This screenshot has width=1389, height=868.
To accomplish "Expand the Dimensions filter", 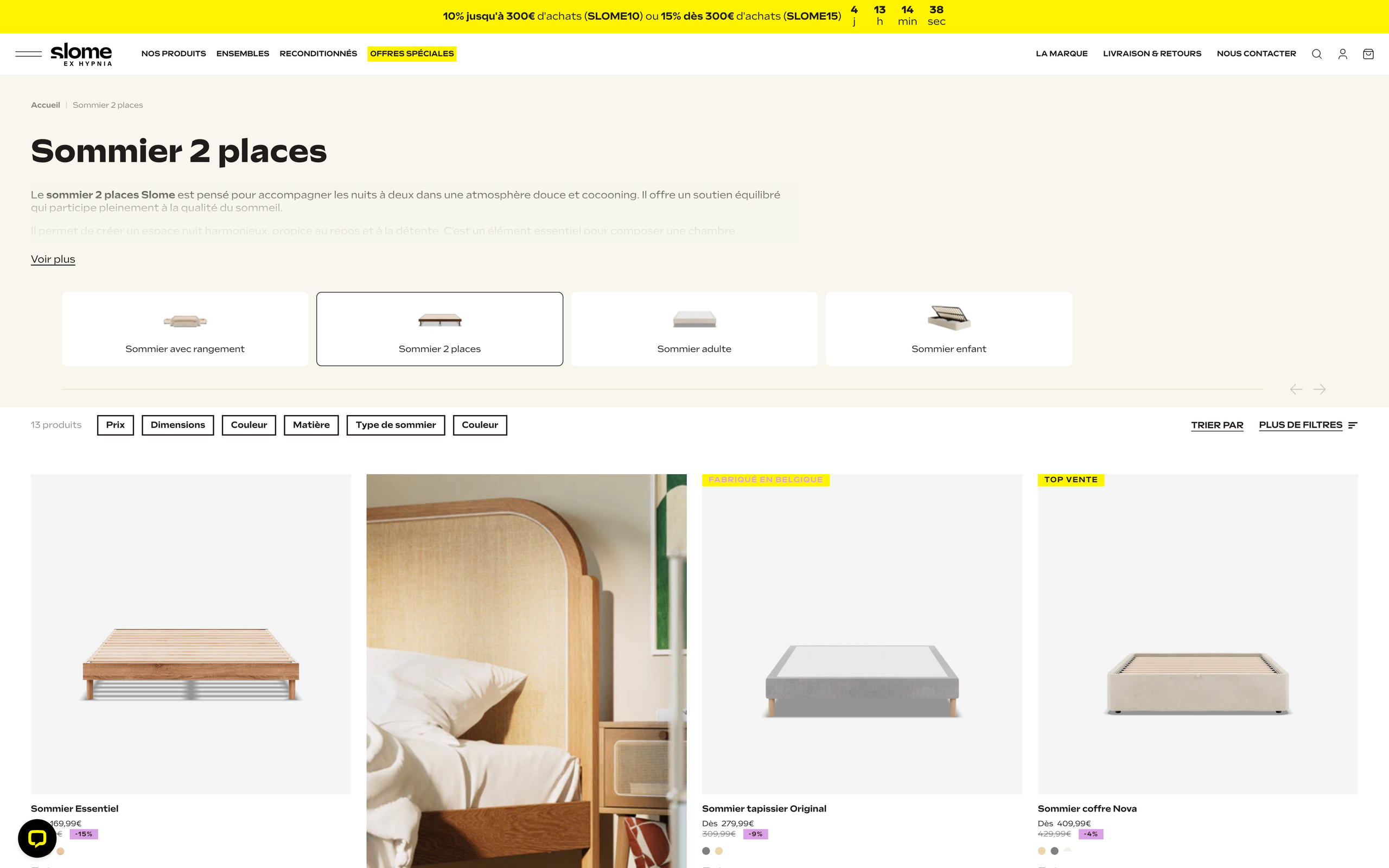I will [178, 425].
